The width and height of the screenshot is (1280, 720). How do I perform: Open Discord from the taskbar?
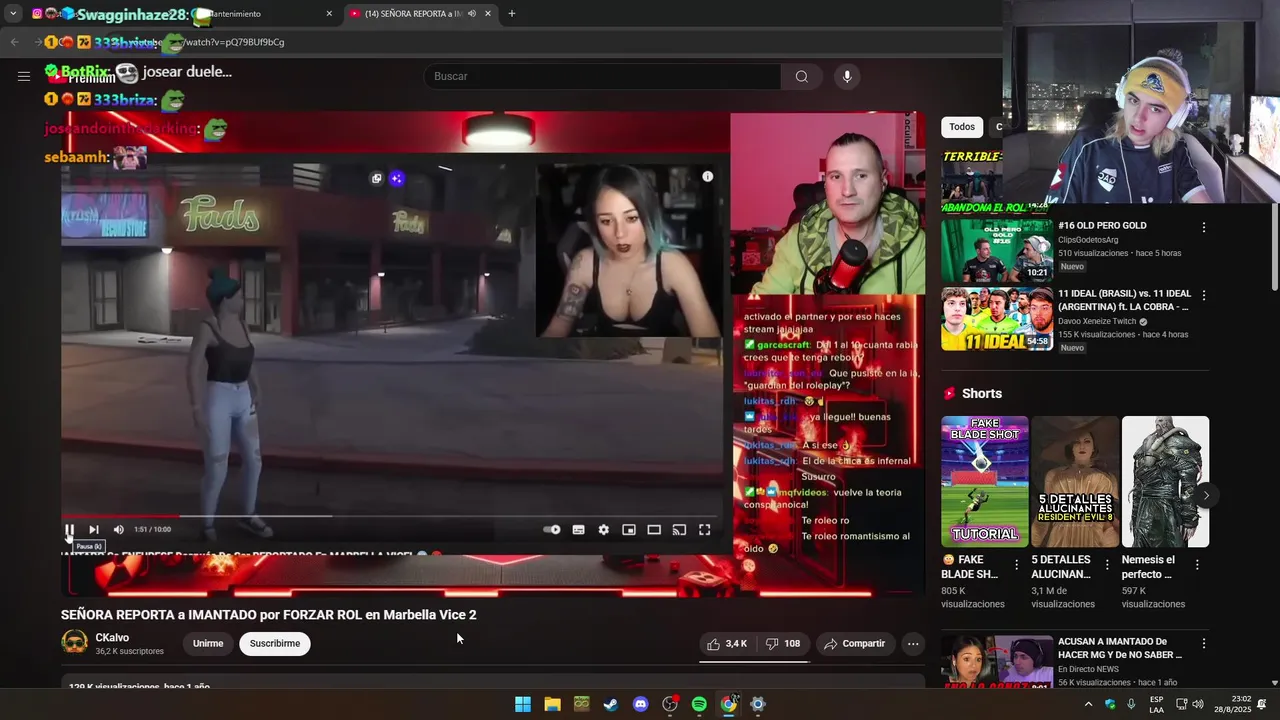(640, 704)
